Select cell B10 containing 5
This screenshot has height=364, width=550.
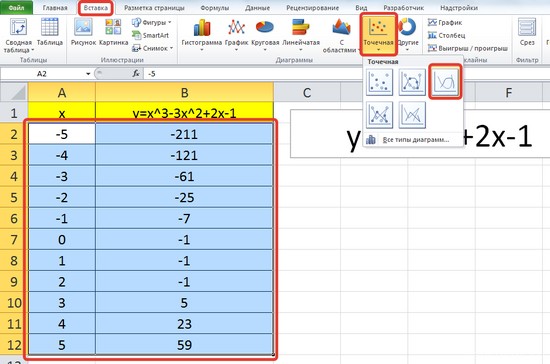185,302
